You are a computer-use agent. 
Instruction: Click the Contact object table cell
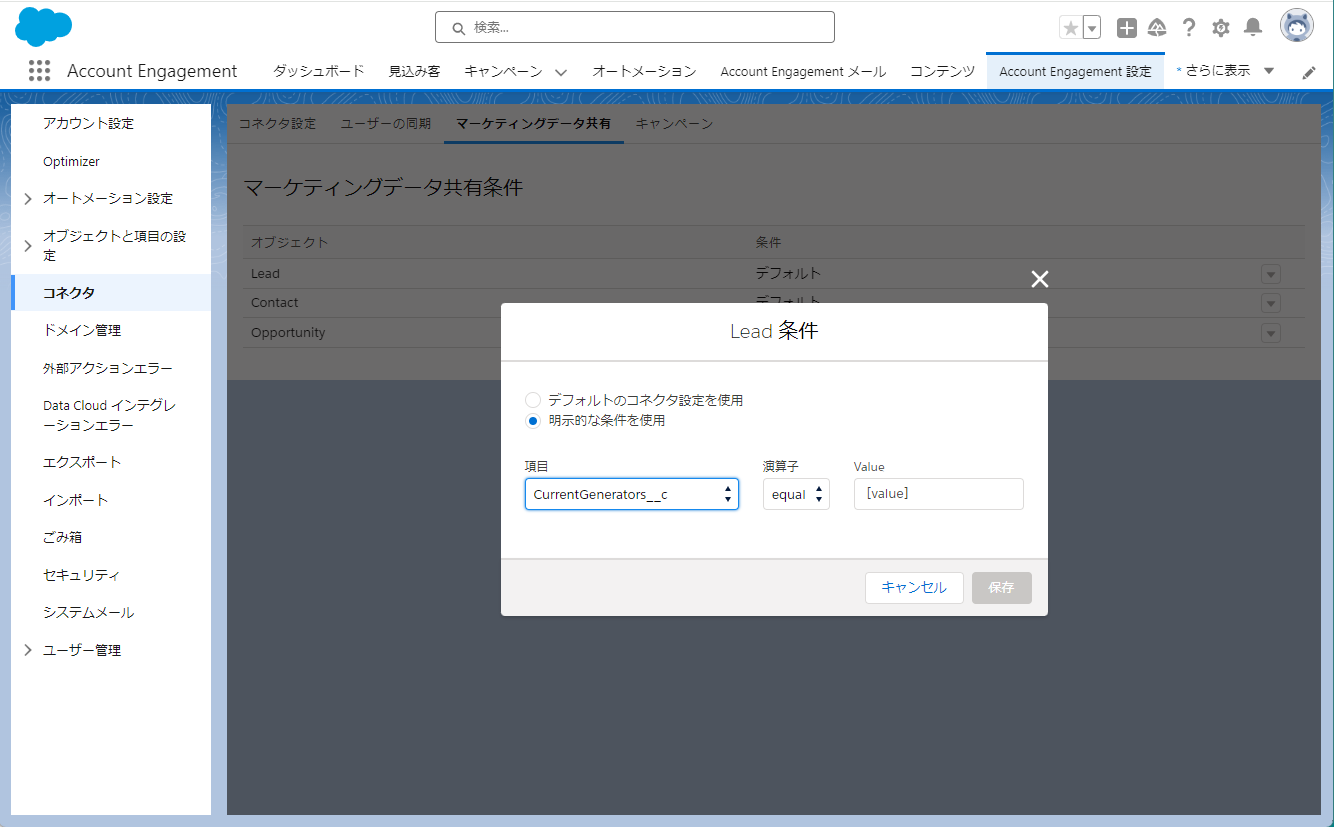click(275, 302)
